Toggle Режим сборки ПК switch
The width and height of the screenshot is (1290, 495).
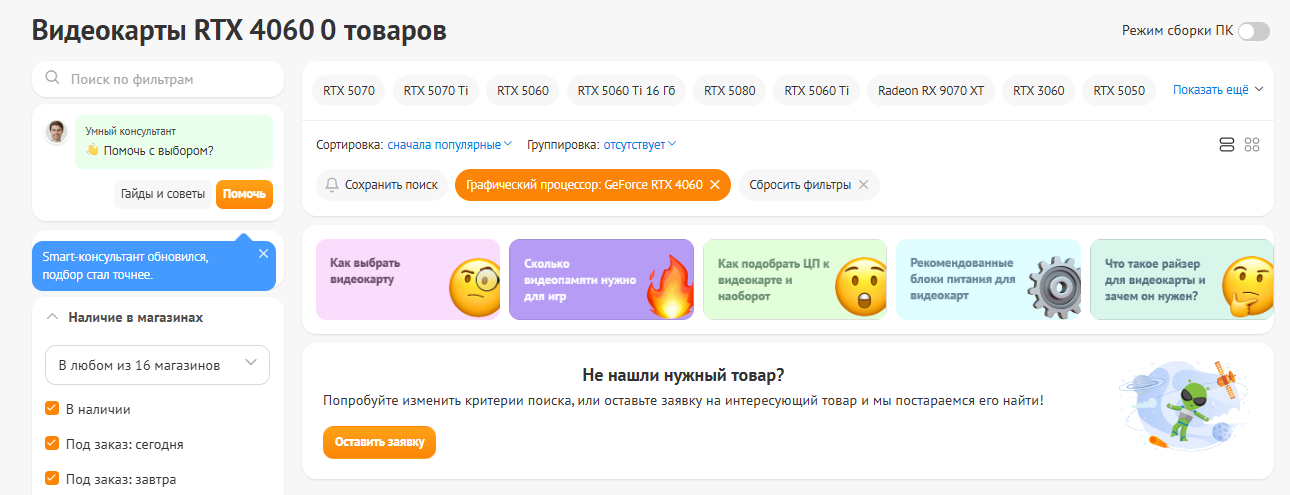[x=1253, y=31]
